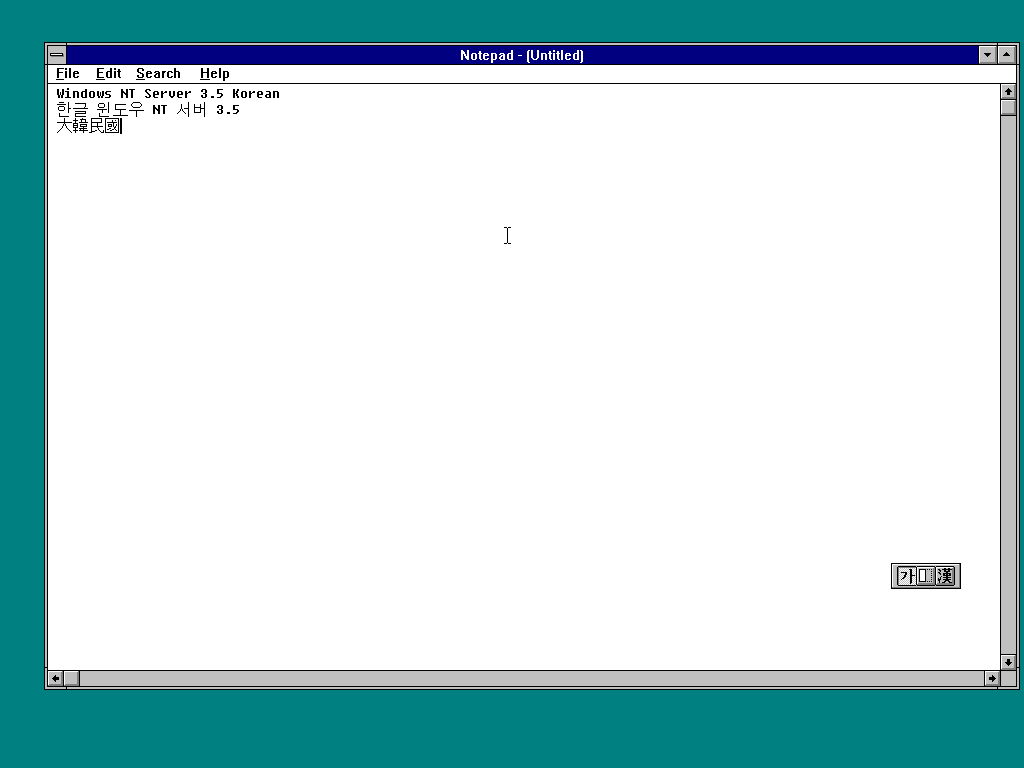Screen dimensions: 1024x768
Task: Click the vertical scrollbar thumb
Action: 1008,107
